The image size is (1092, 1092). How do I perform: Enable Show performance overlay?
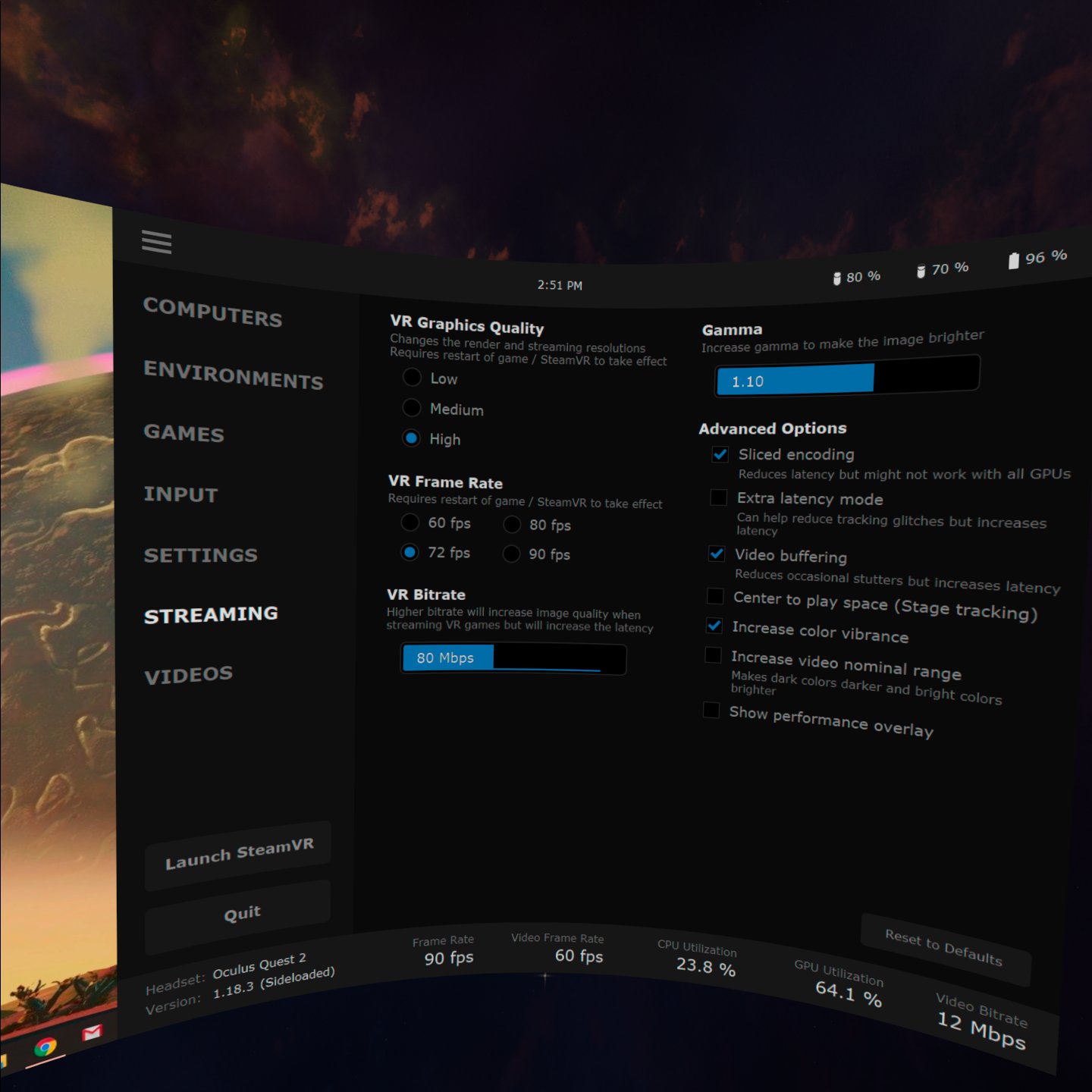[x=711, y=710]
